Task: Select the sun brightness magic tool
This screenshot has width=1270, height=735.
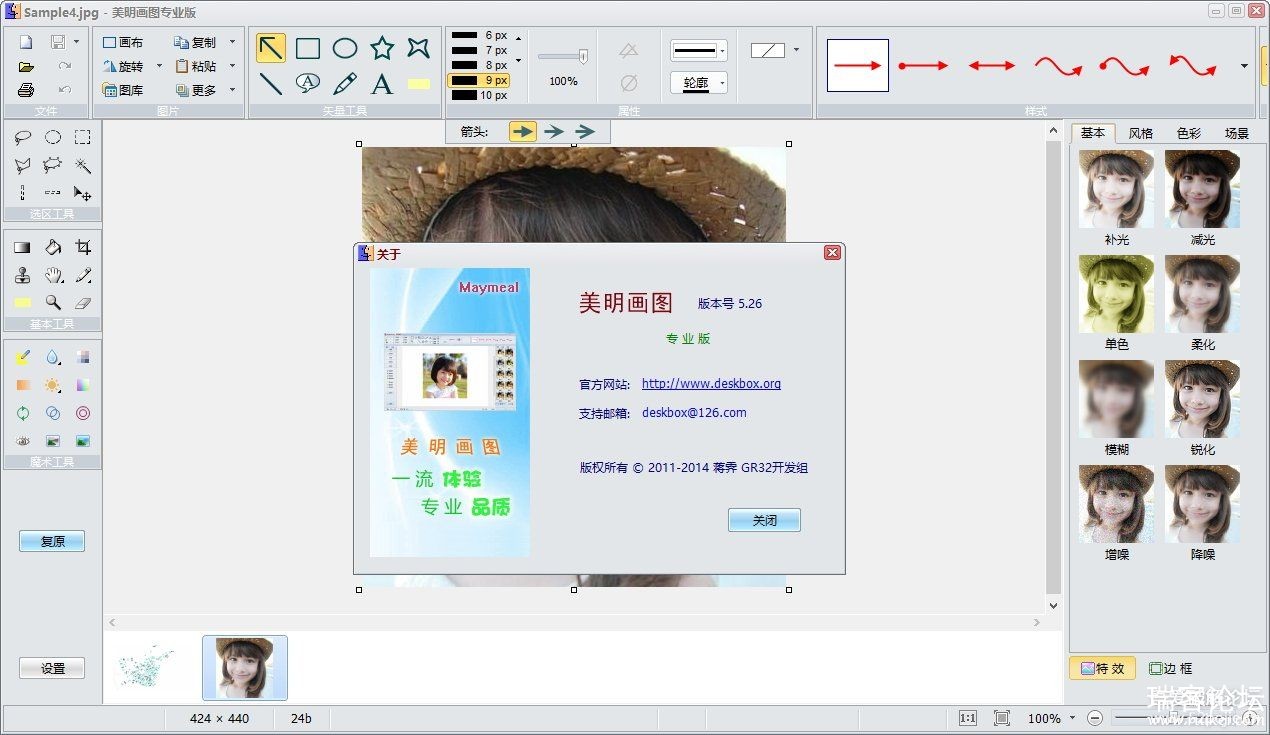Action: coord(53,385)
